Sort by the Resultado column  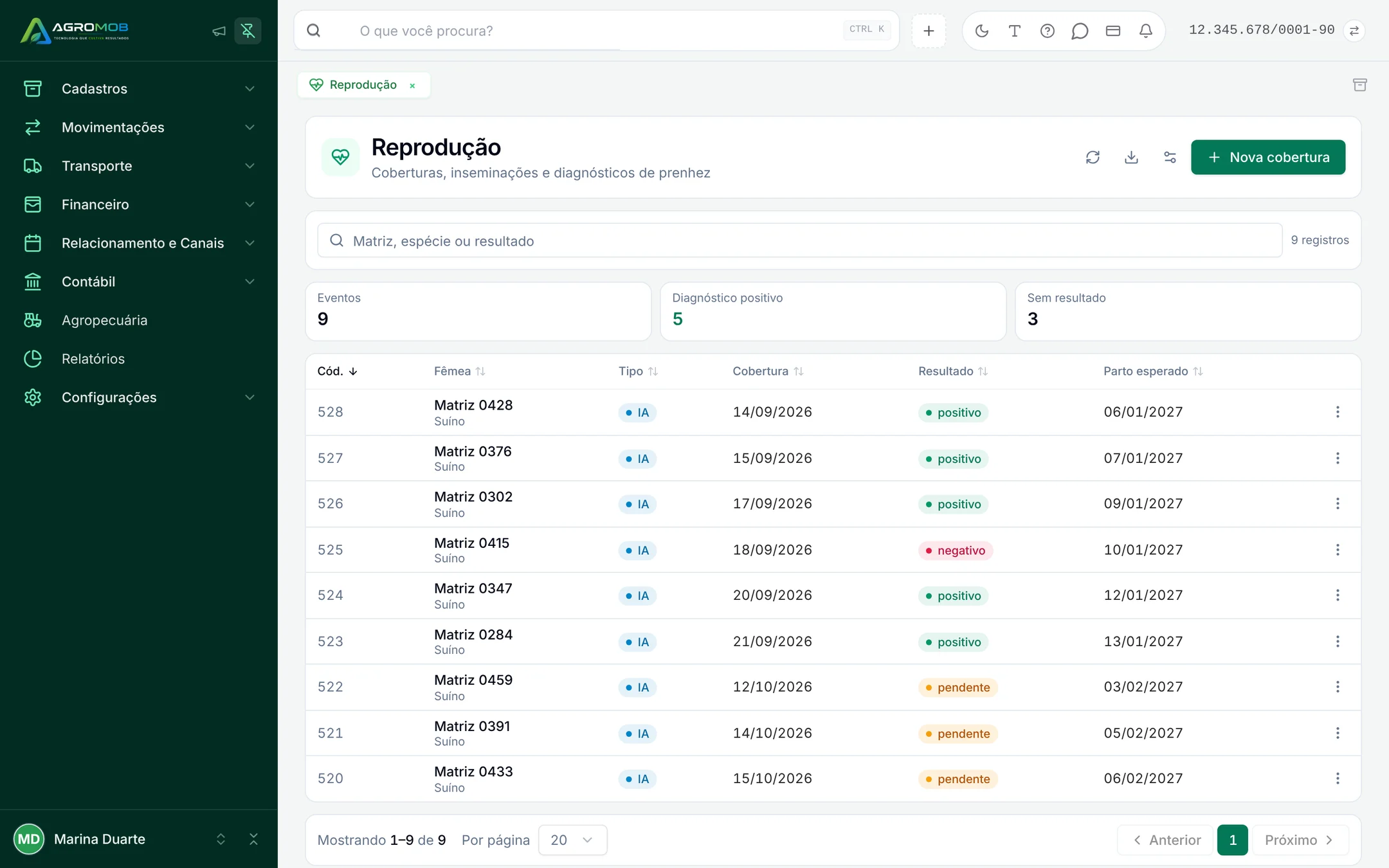[x=952, y=371]
